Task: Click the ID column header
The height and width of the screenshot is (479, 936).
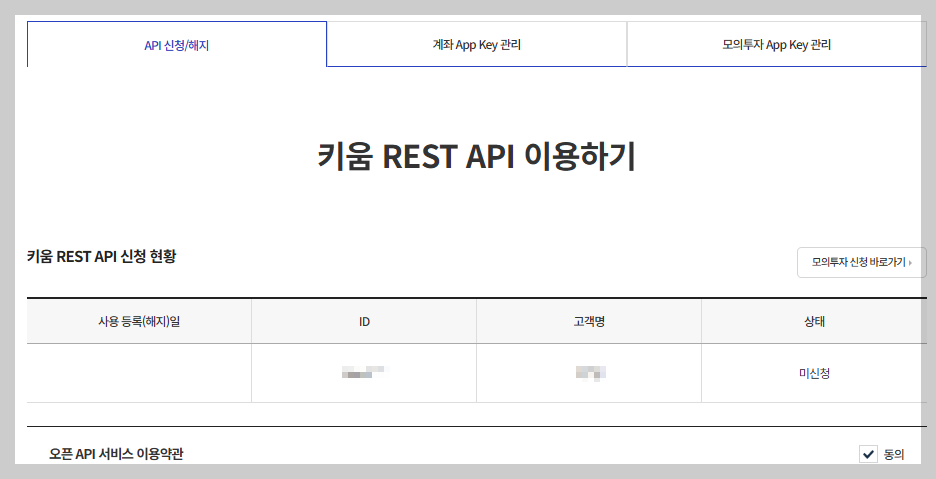Action: 364,321
